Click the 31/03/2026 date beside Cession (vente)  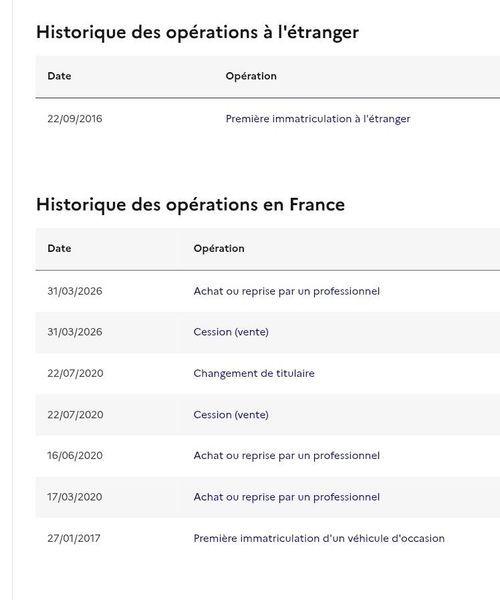pos(75,332)
